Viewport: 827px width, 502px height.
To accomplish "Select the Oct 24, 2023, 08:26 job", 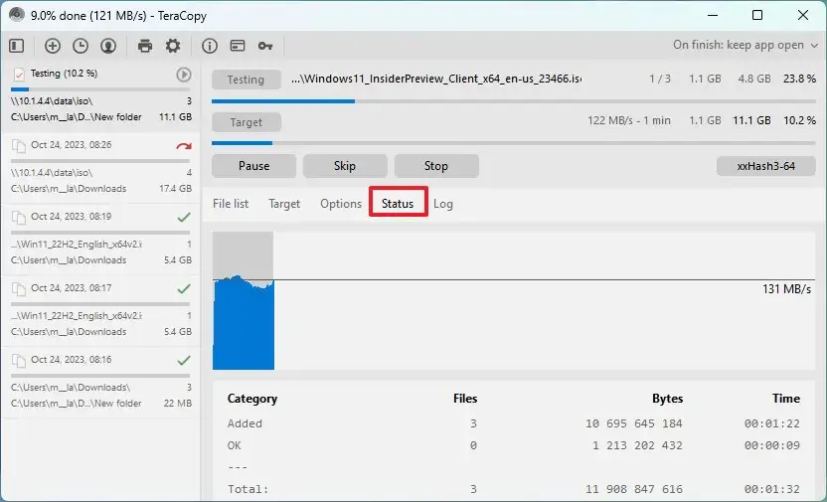I will pos(100,167).
